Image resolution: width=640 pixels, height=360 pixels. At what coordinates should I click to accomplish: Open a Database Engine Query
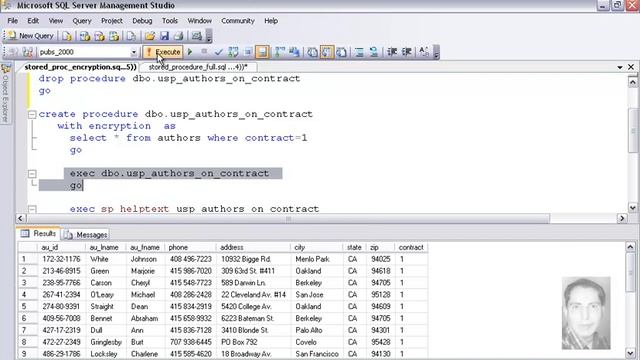[x=67, y=36]
